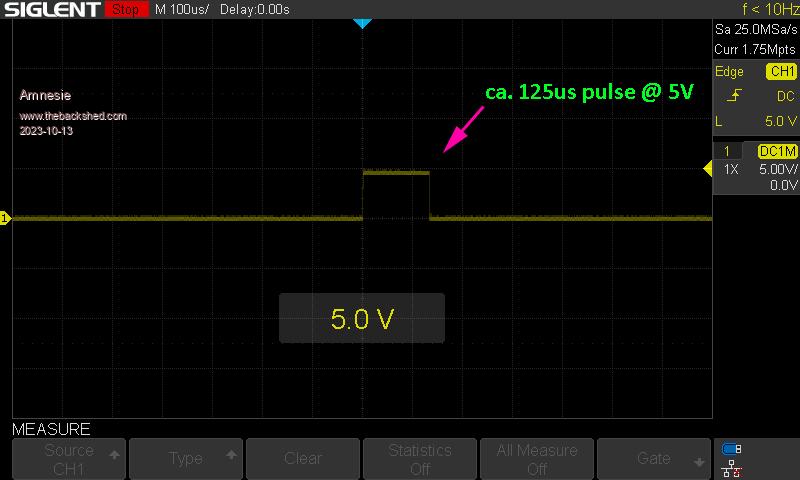Toggle Statistics Off in measure menu
The image size is (800, 480).
[420, 459]
